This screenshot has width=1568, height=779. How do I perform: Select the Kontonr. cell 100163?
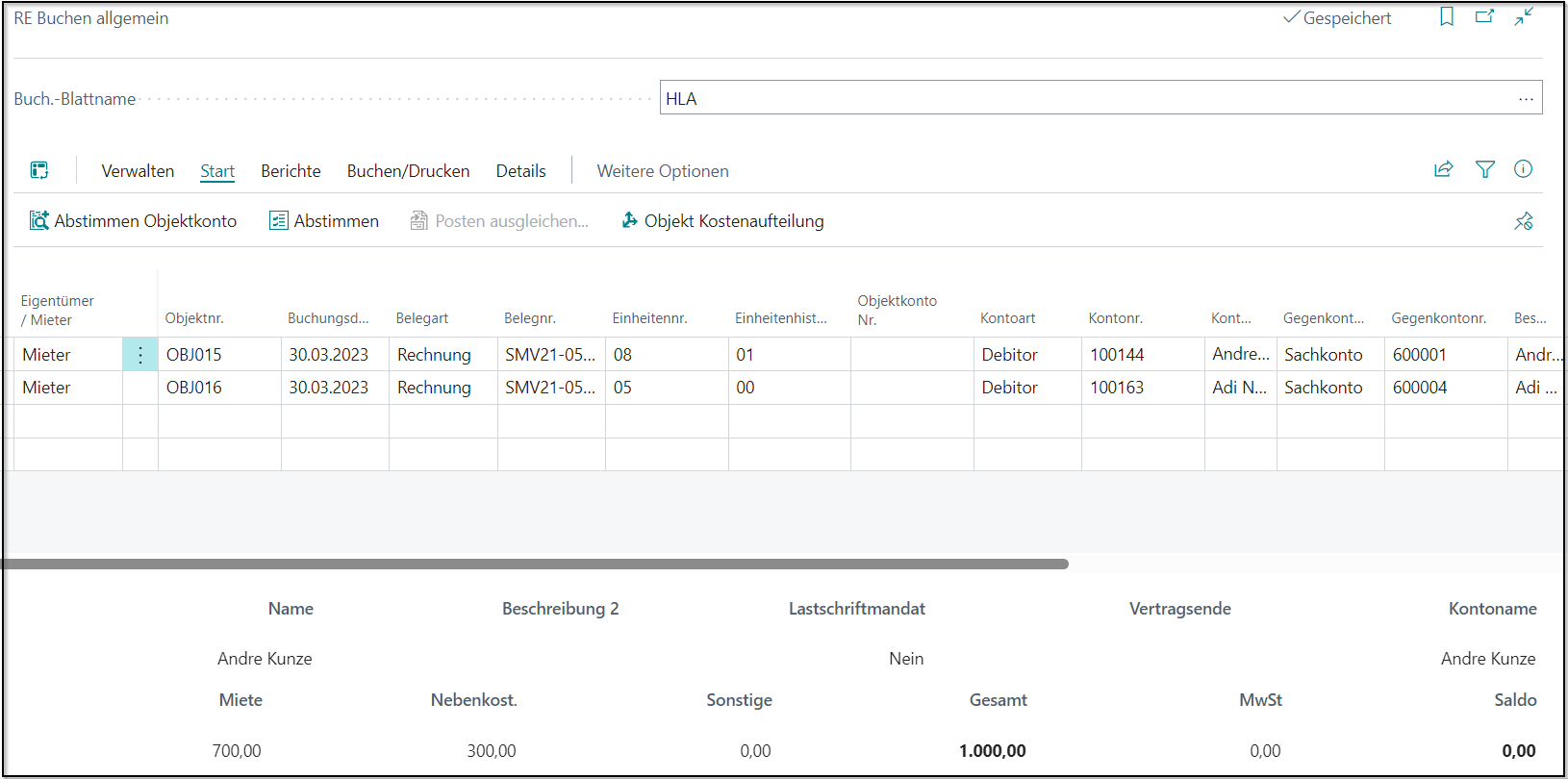click(1117, 388)
